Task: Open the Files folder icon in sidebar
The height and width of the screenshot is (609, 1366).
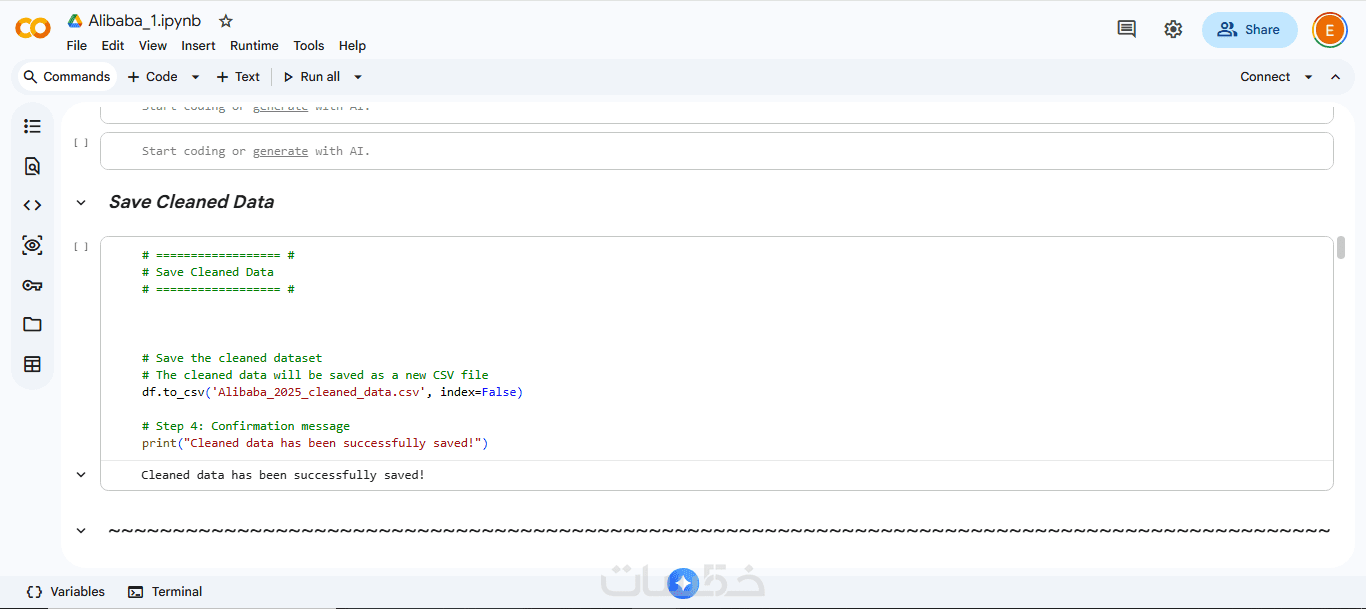Action: tap(32, 324)
